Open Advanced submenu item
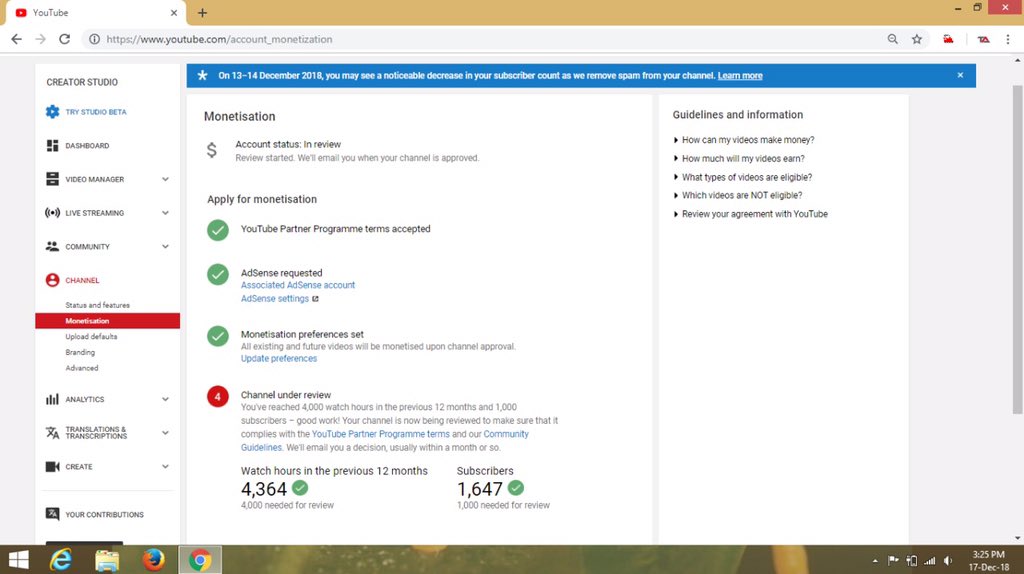This screenshot has height=574, width=1024. pos(82,368)
